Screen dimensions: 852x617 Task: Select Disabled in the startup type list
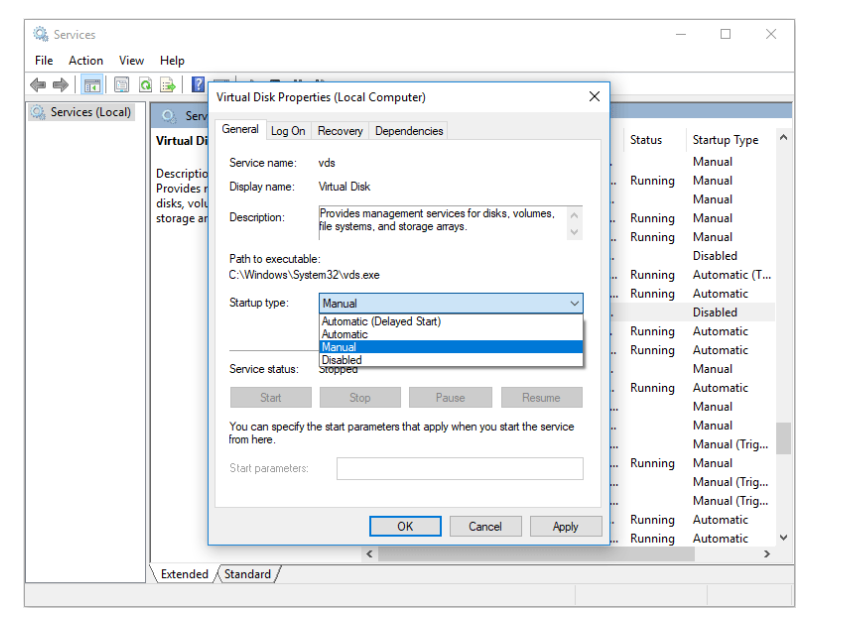pyautogui.click(x=342, y=360)
